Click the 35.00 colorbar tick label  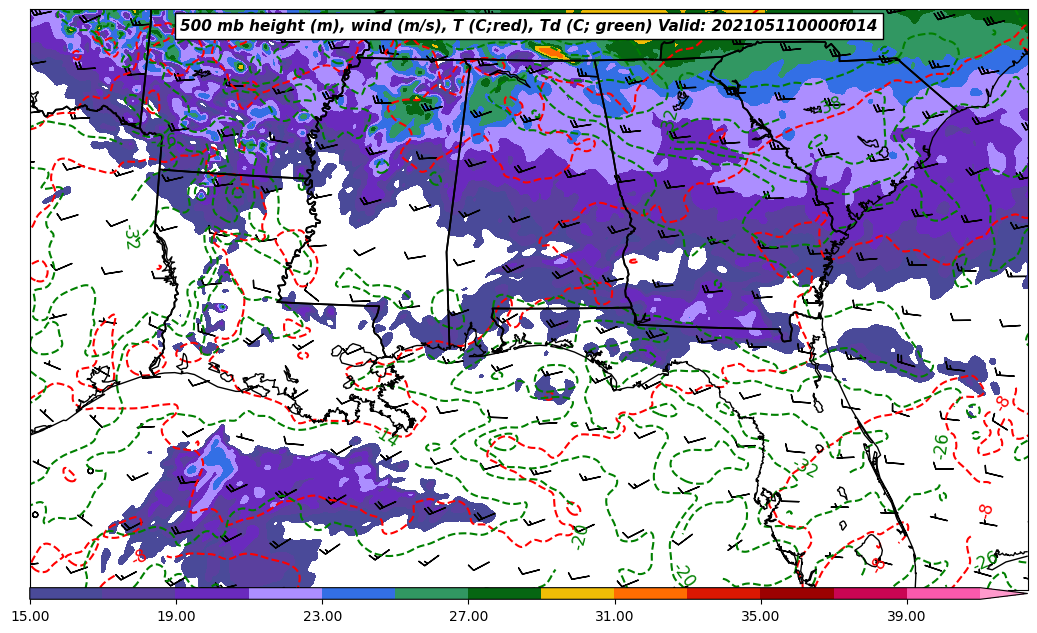coord(760,616)
